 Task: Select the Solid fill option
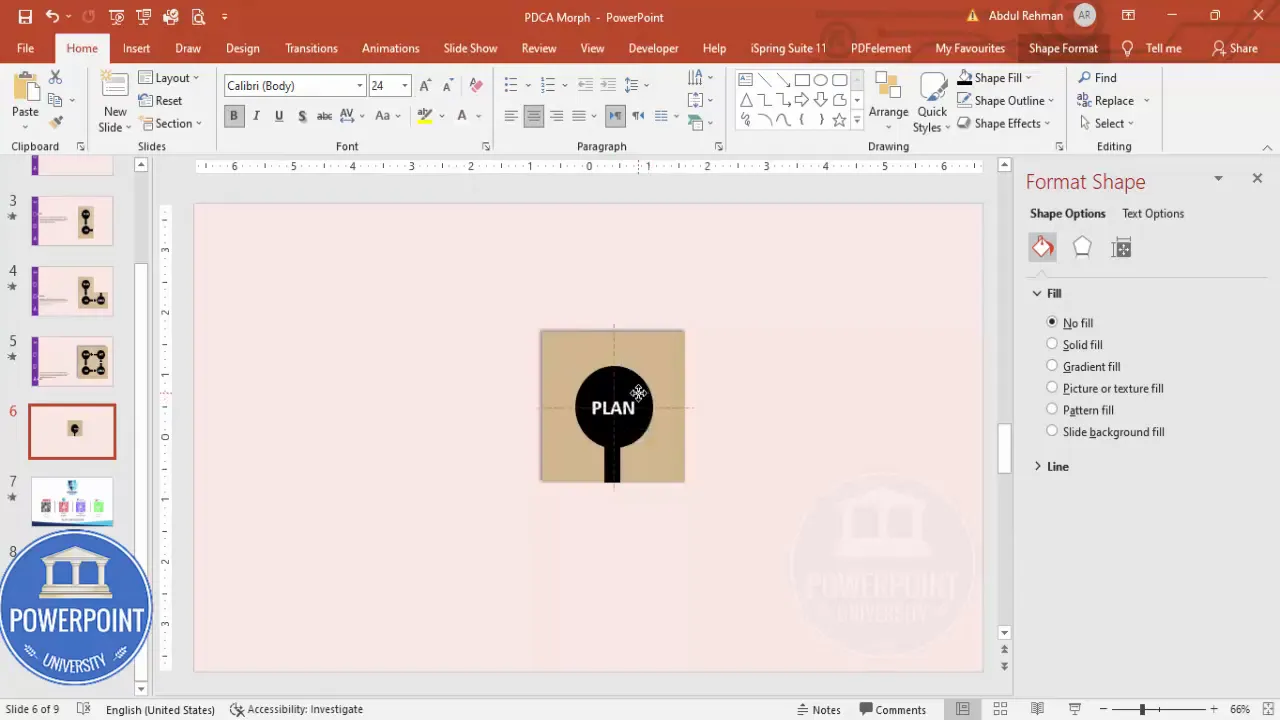pos(1075,345)
